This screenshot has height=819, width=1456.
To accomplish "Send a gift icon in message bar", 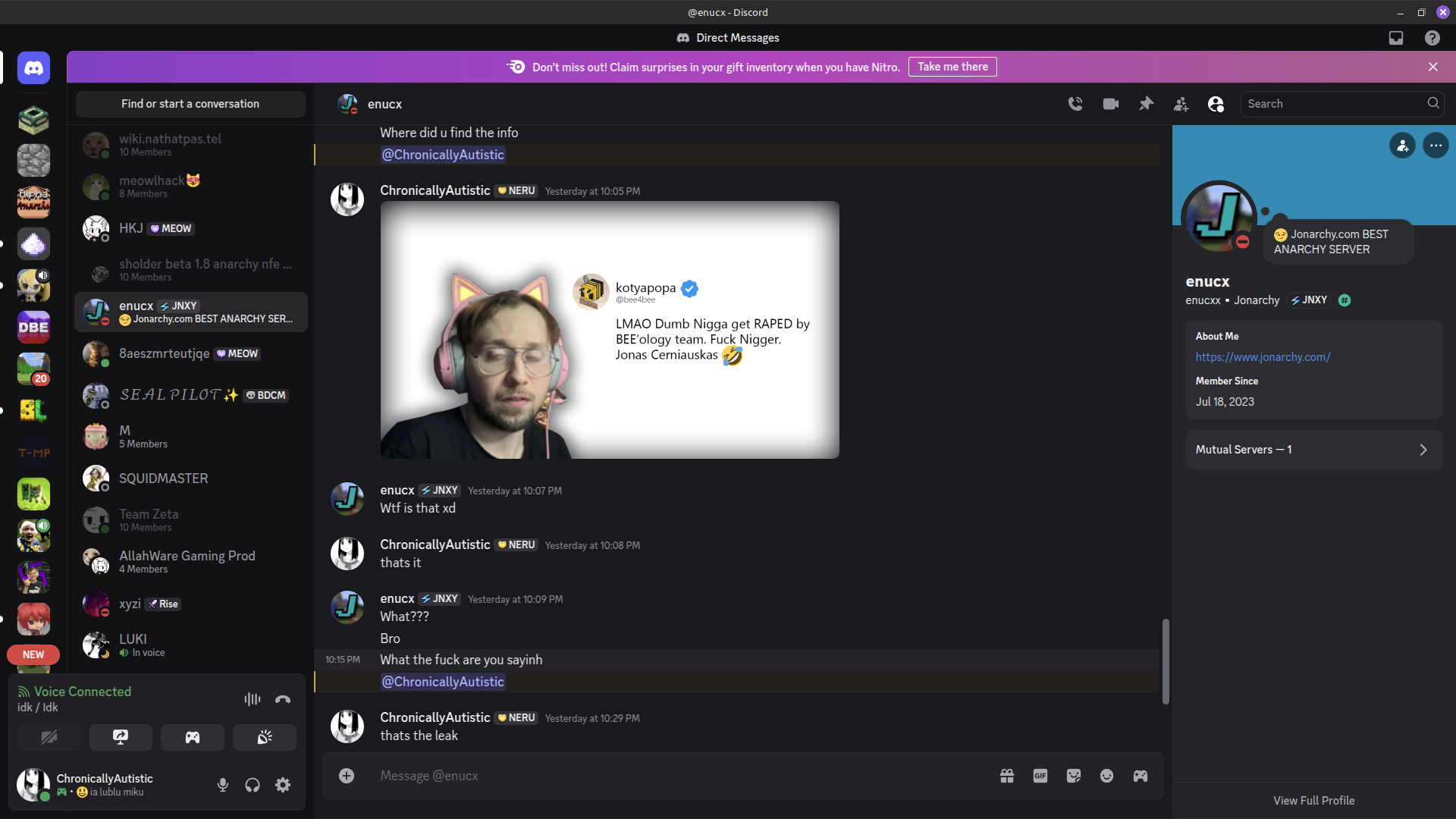I will pos(1007,776).
